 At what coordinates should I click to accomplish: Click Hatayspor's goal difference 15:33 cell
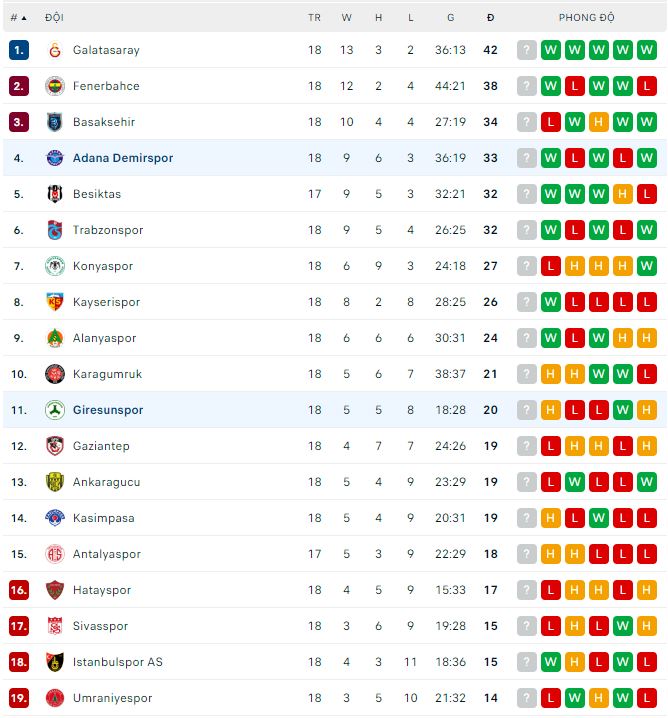click(451, 590)
